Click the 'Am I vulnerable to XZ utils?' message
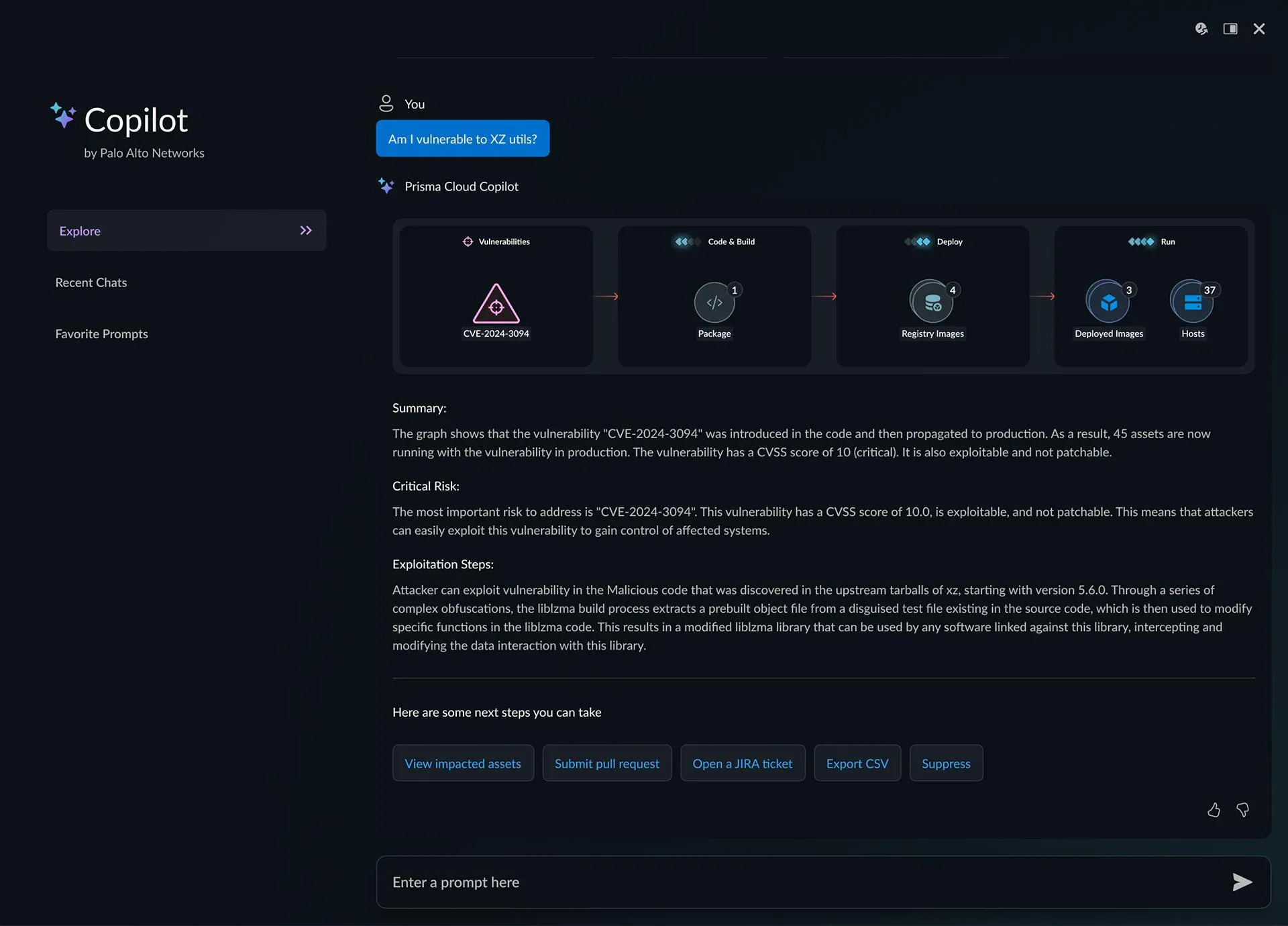 coord(463,138)
